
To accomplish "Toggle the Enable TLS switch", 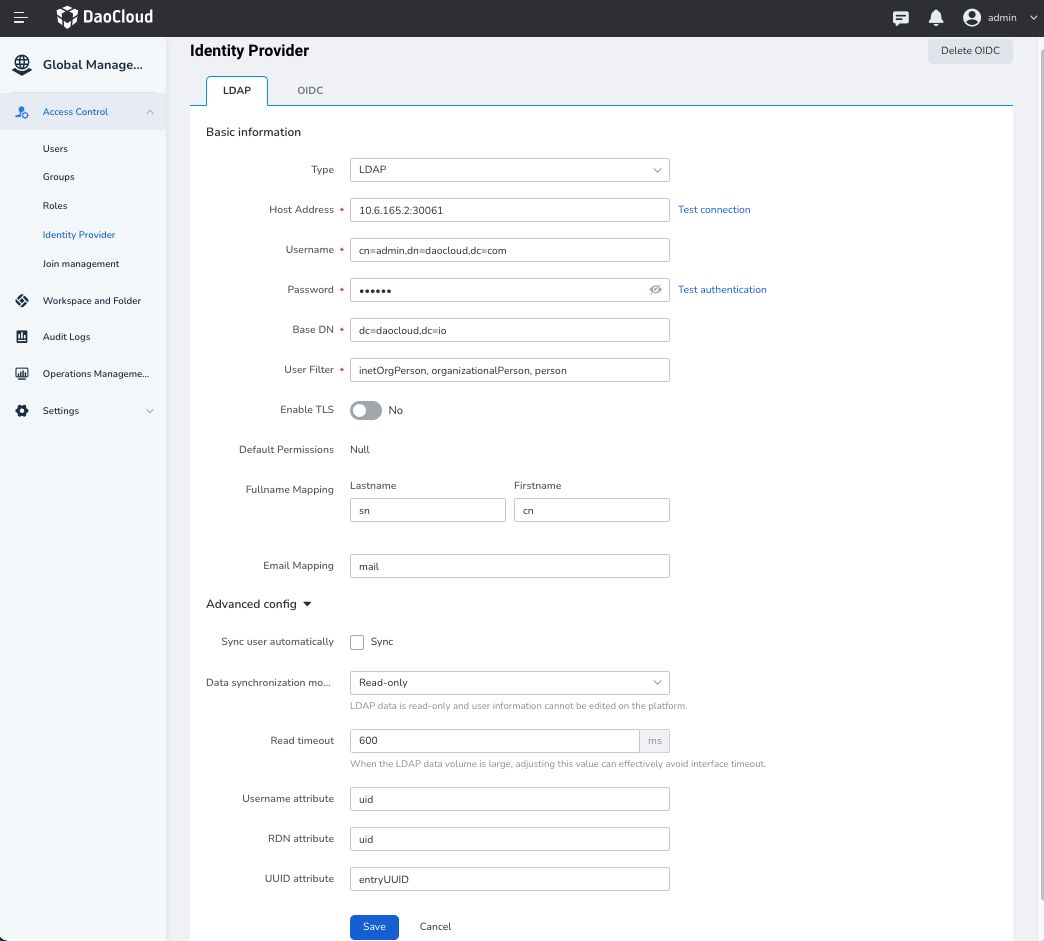I will 366,410.
